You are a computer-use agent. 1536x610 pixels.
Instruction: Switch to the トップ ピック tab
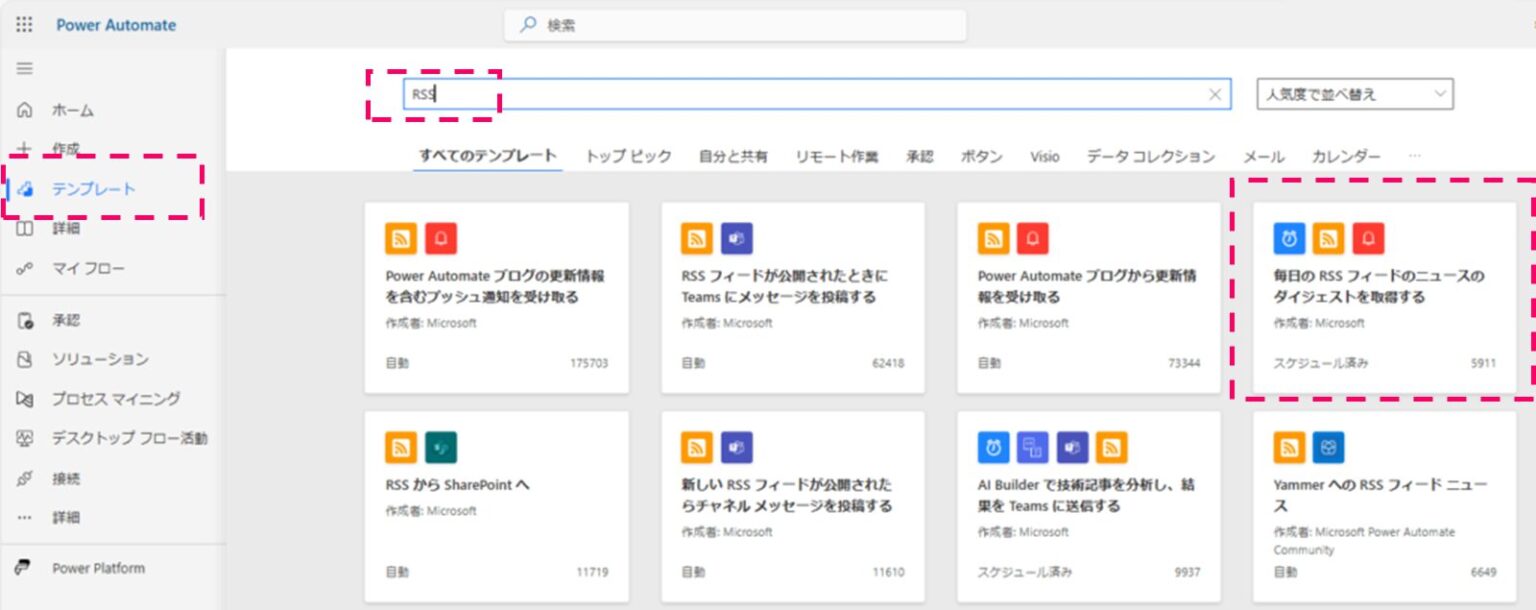(629, 156)
